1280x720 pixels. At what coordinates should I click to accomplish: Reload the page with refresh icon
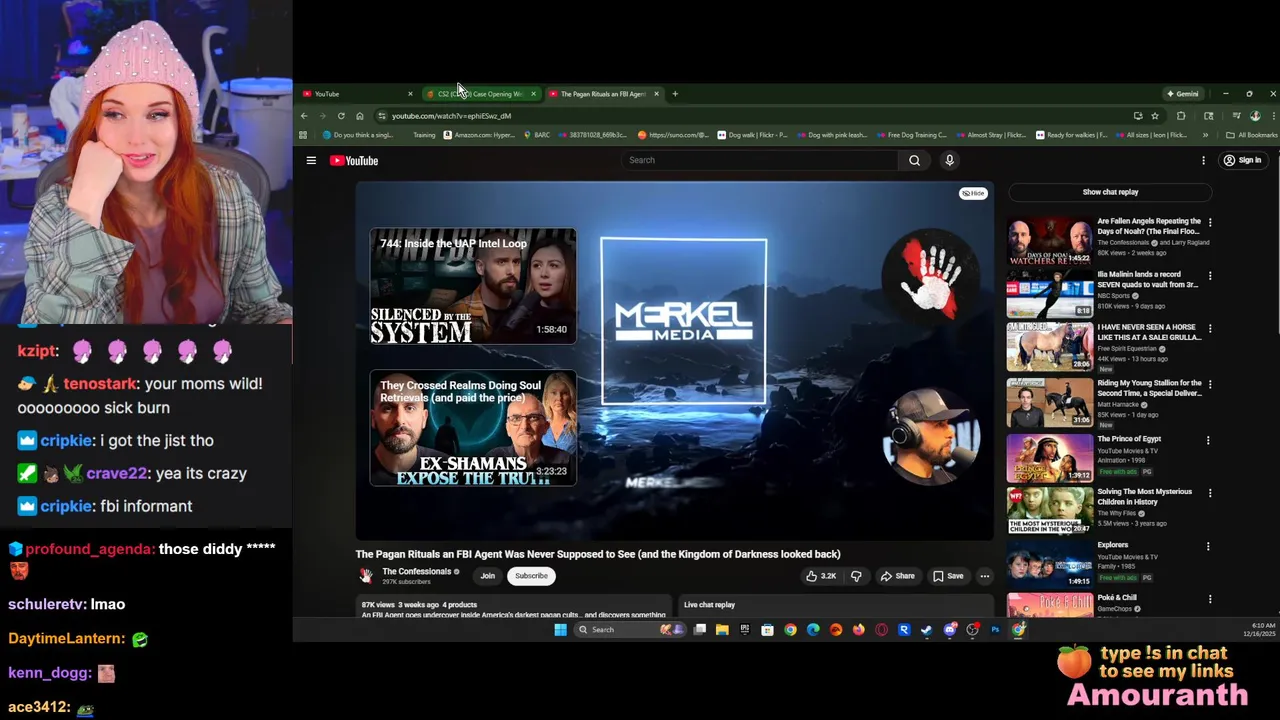point(341,116)
